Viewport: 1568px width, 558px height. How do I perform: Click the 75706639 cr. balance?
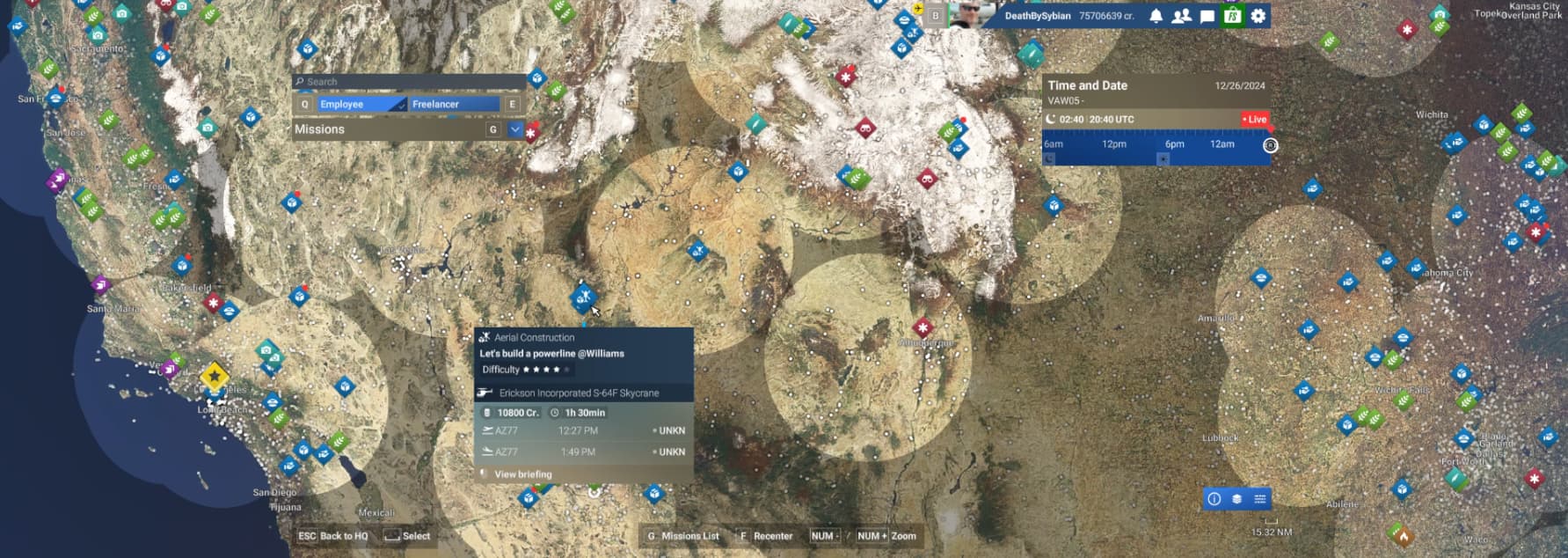point(1106,16)
